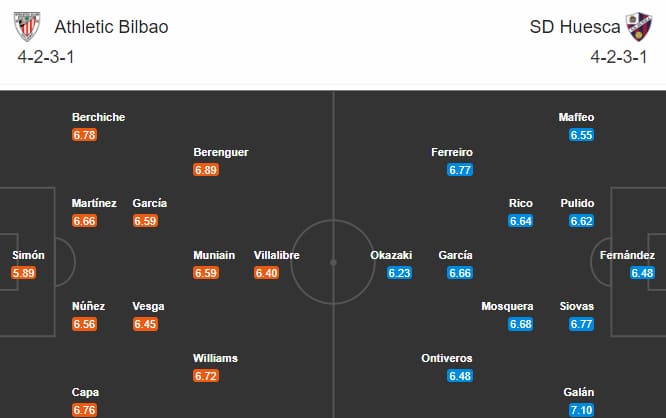
Task: Click the Athletic Bilbao club crest
Action: tap(27, 26)
